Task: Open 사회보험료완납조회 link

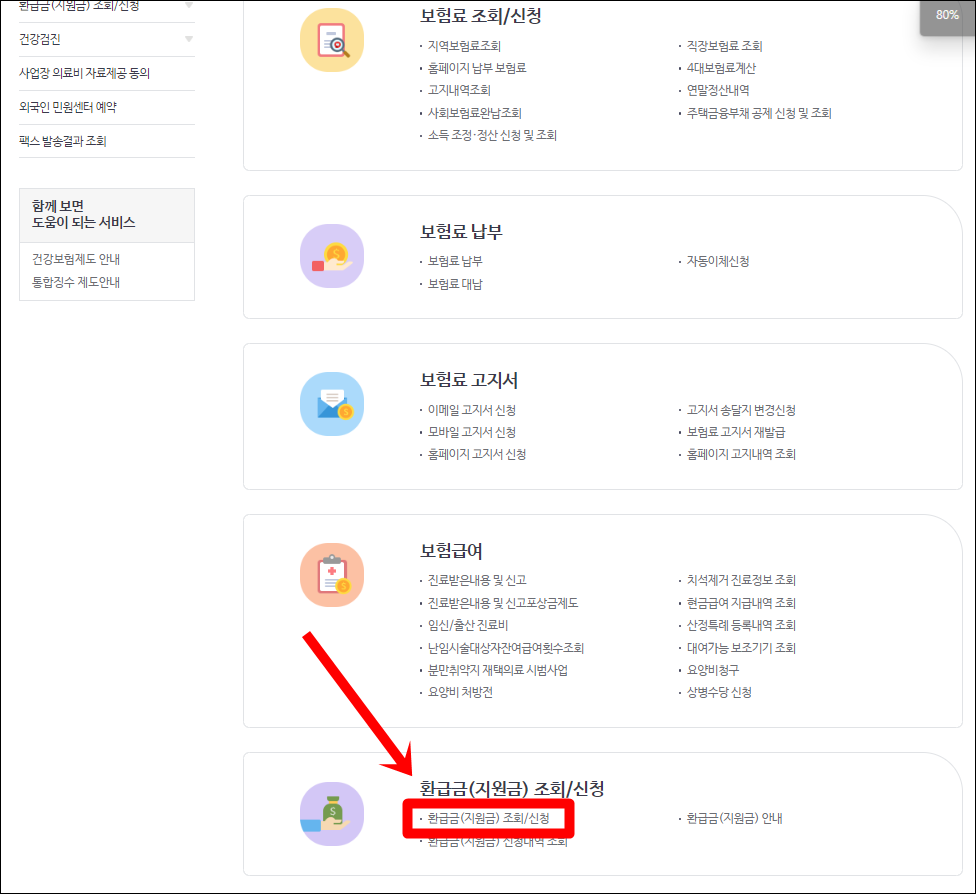Action: (474, 113)
